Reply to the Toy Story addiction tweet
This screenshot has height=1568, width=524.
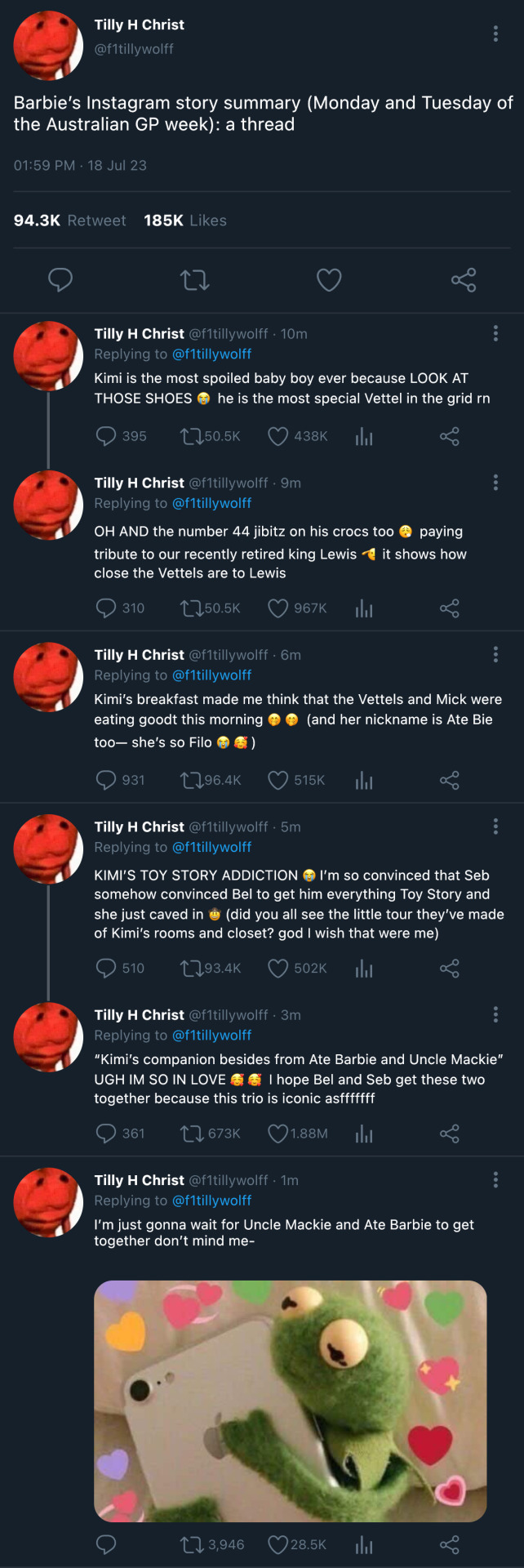pos(106,968)
